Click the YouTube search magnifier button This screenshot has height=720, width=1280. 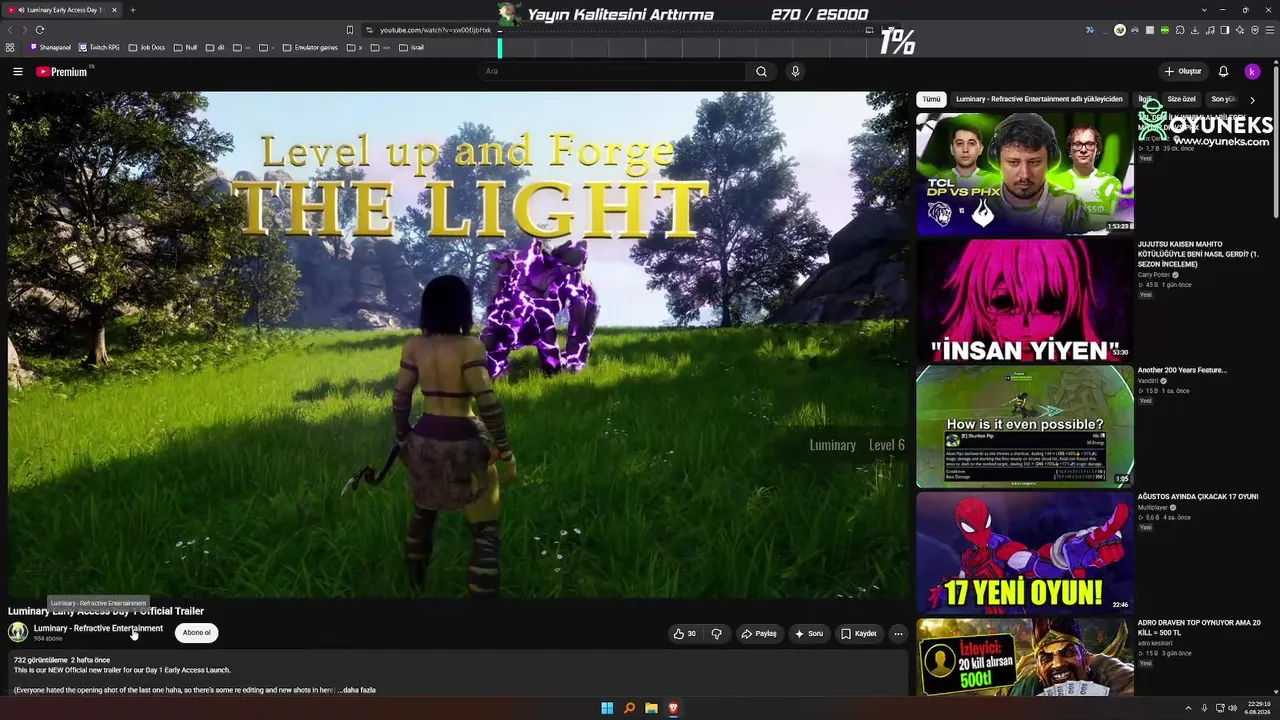tap(761, 71)
